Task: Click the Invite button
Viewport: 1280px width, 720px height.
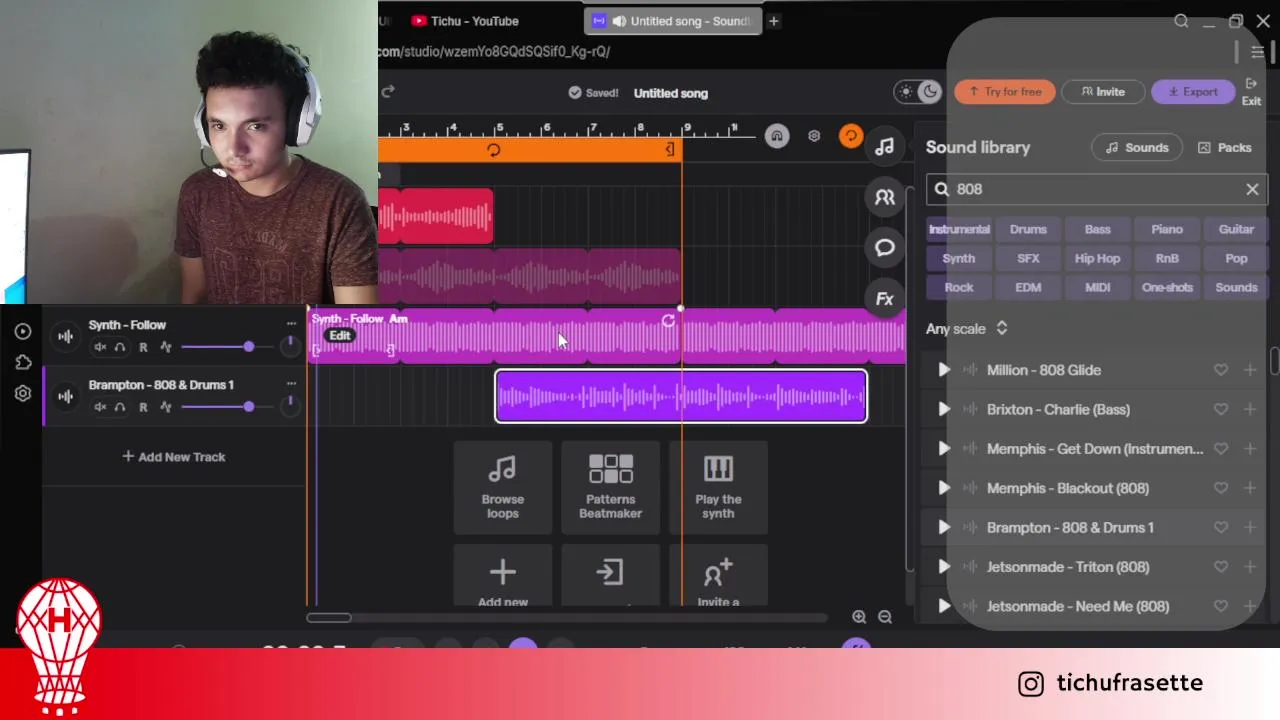Action: (1102, 92)
